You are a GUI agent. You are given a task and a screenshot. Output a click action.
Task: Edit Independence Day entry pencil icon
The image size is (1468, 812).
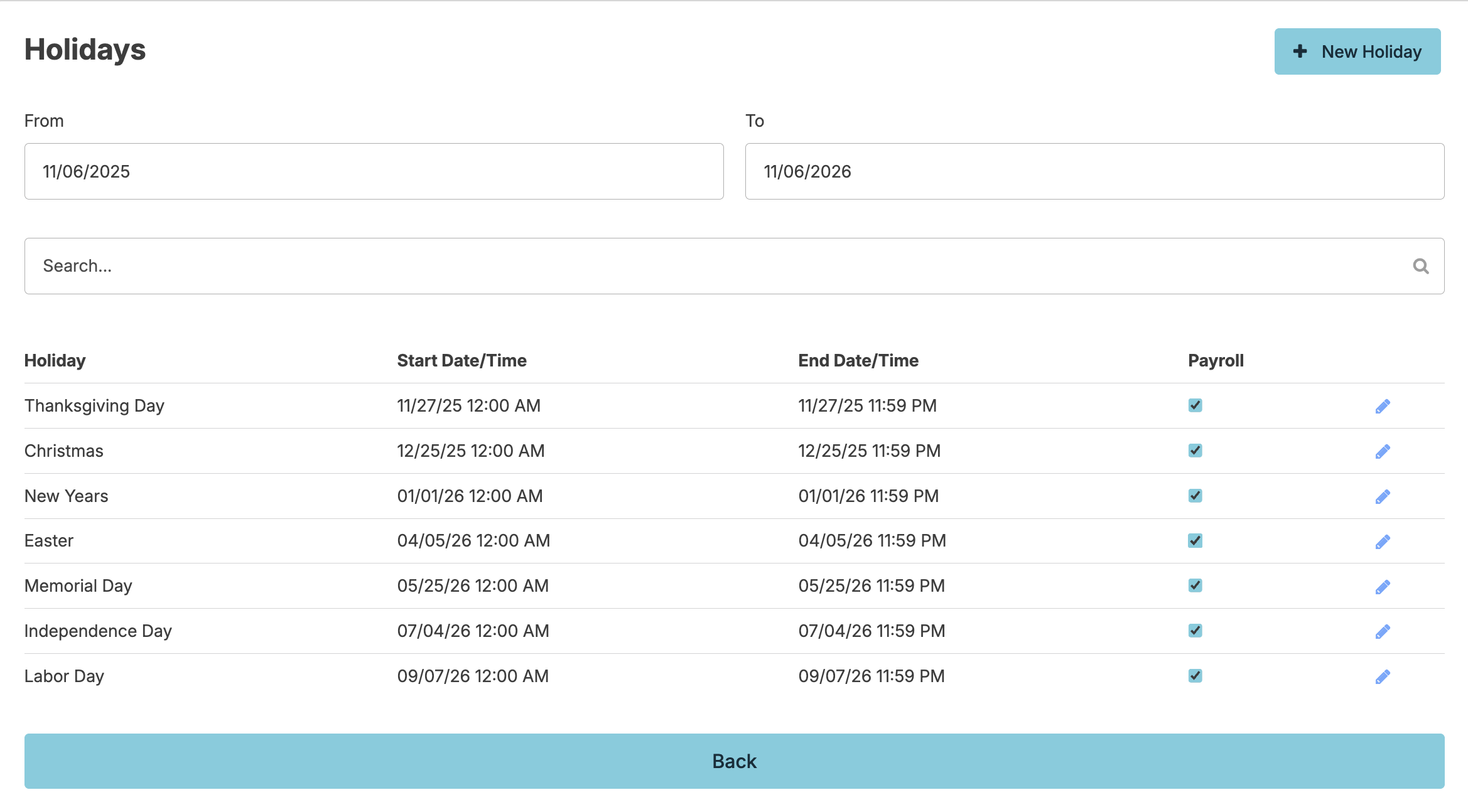(1382, 632)
